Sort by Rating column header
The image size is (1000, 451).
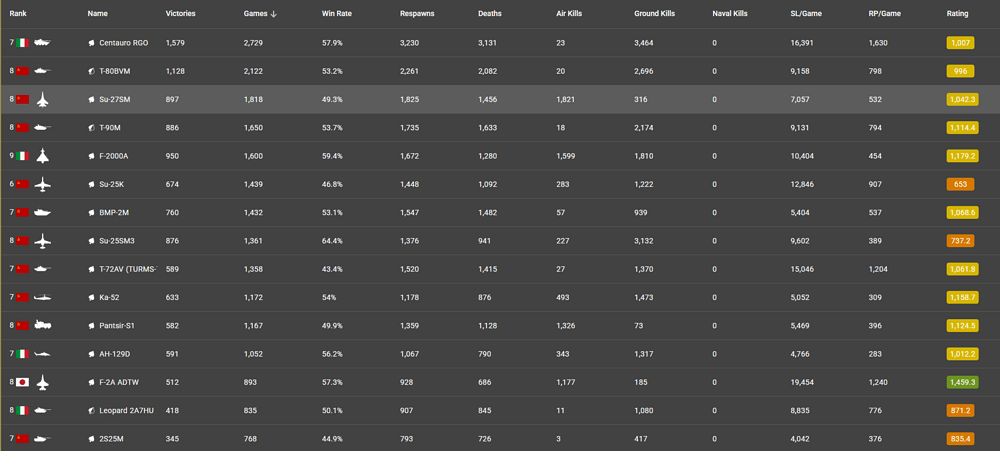tap(957, 14)
